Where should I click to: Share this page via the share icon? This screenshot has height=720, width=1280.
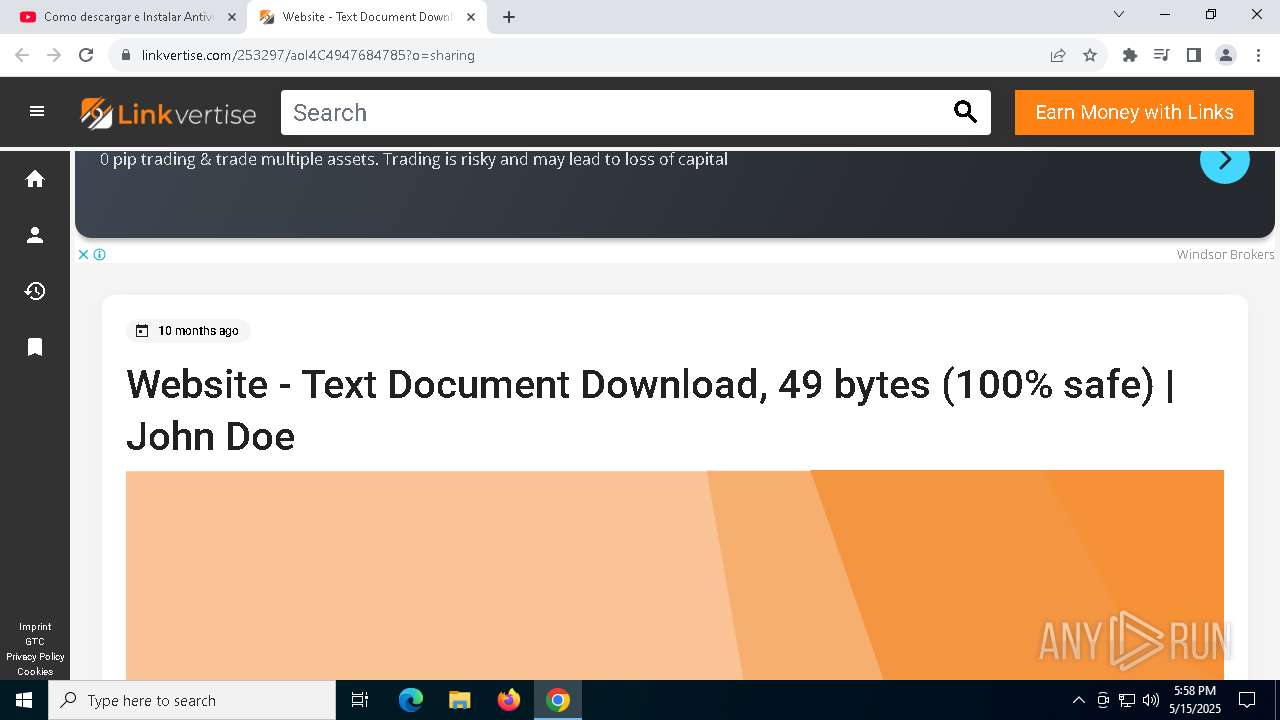point(1058,55)
